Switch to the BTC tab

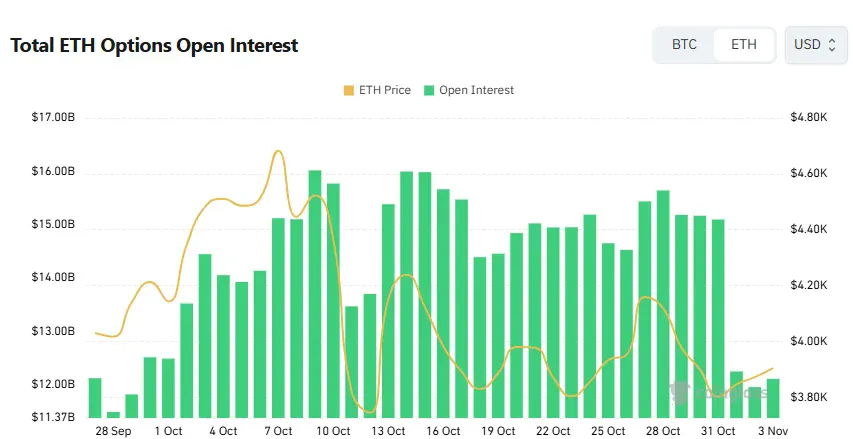click(x=684, y=45)
